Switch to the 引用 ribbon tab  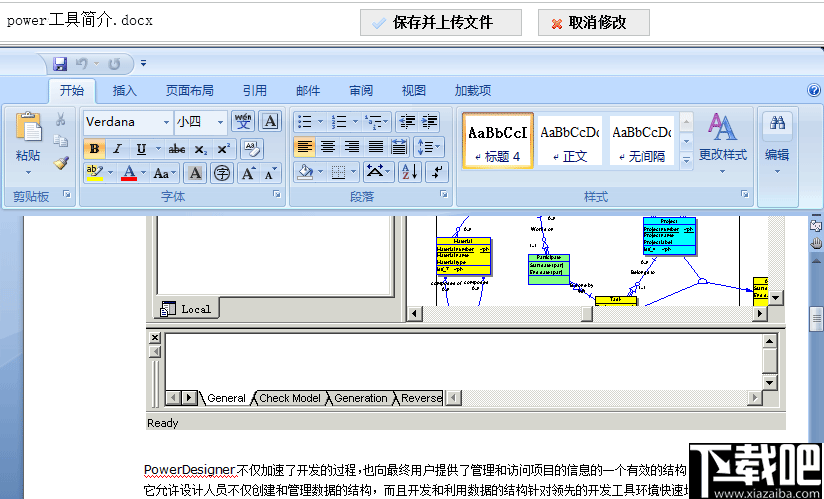pos(255,90)
